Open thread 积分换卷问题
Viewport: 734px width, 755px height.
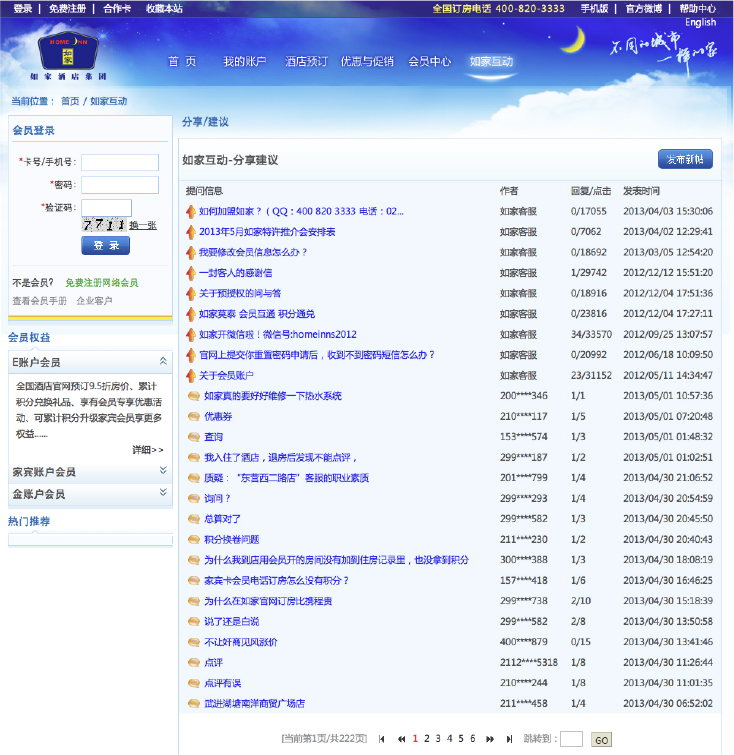point(232,540)
